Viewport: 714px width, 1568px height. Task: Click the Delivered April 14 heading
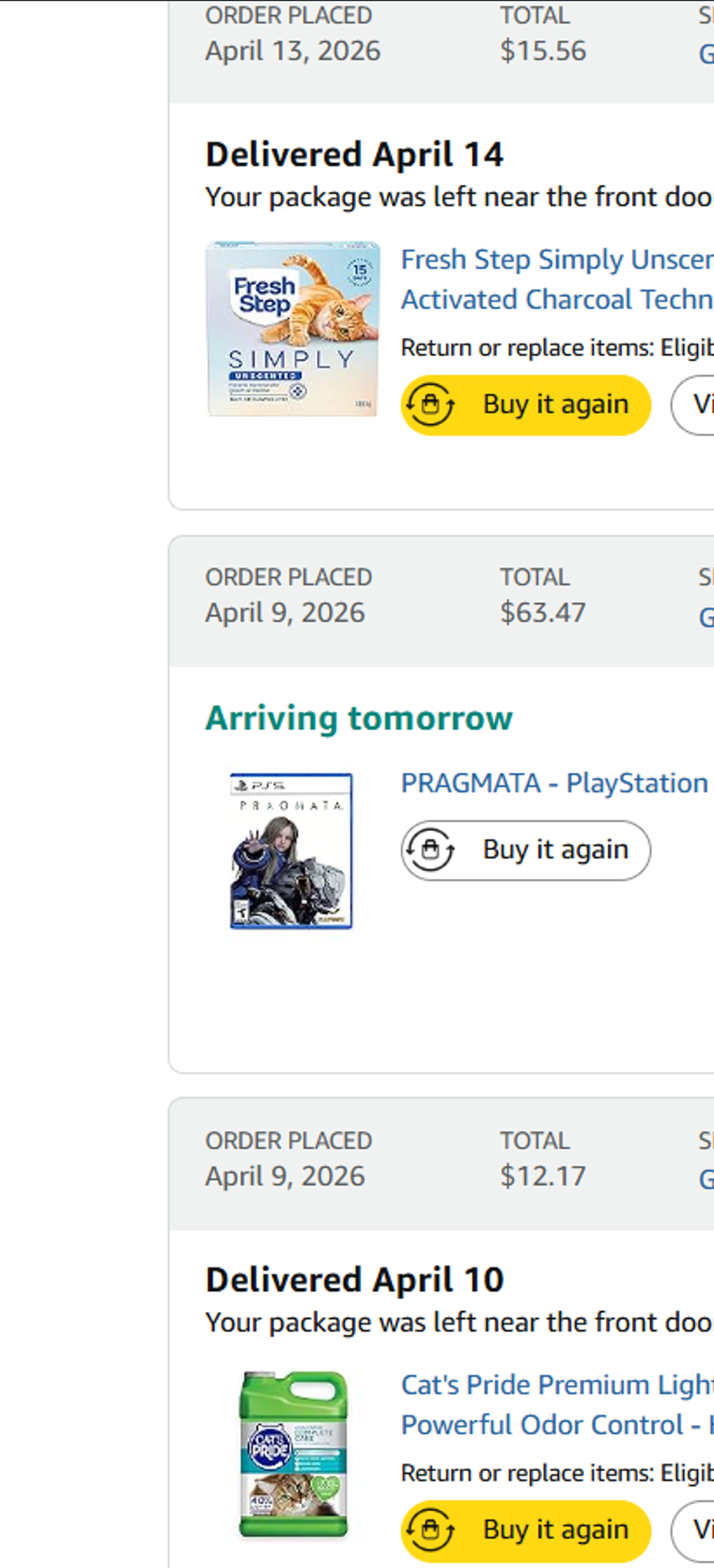point(354,154)
